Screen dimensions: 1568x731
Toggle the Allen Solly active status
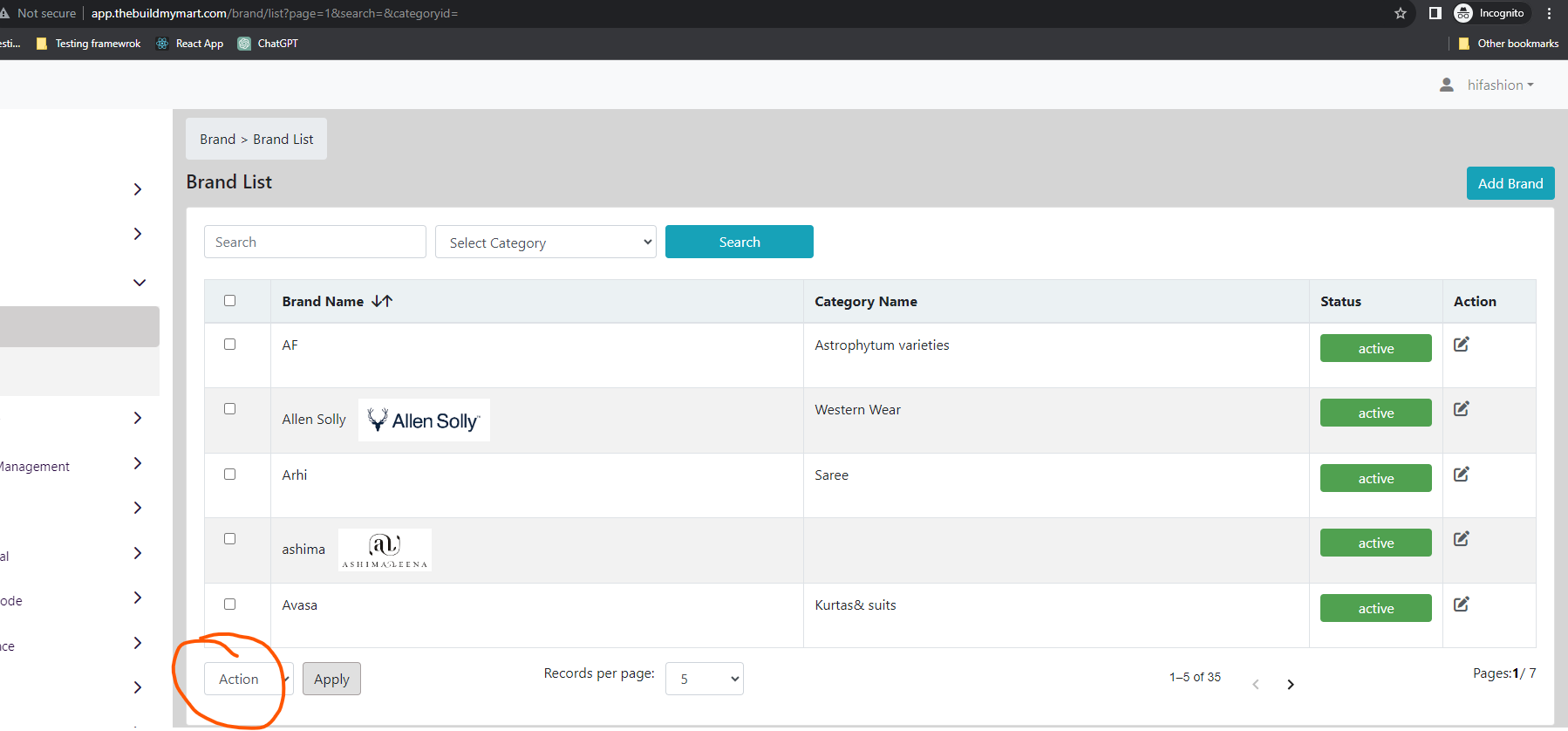1376,413
